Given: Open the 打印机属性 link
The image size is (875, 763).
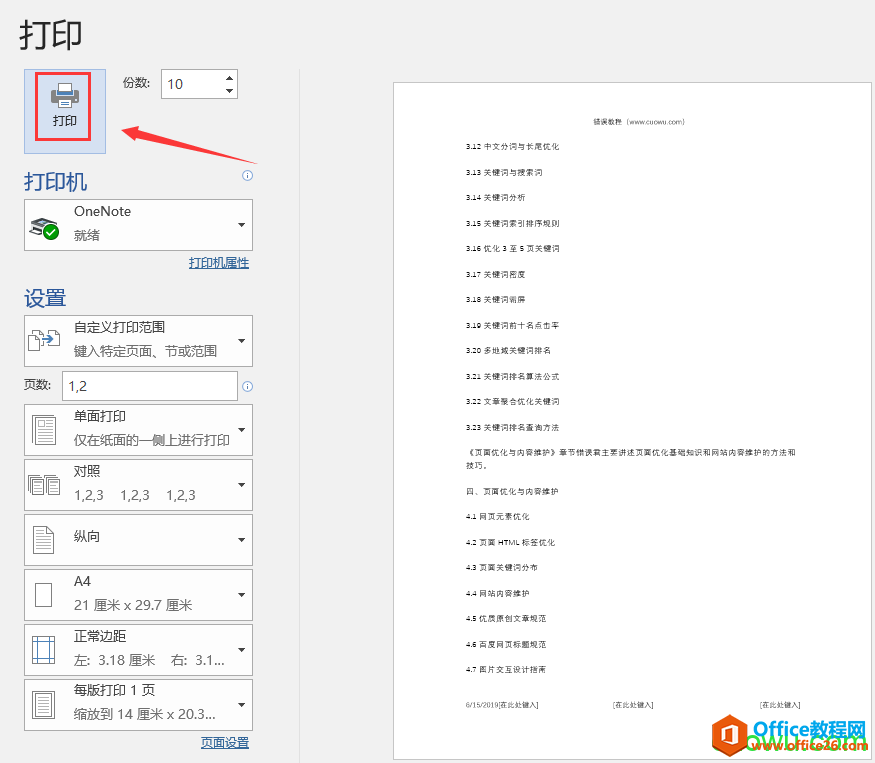Looking at the screenshot, I should pyautogui.click(x=219, y=263).
